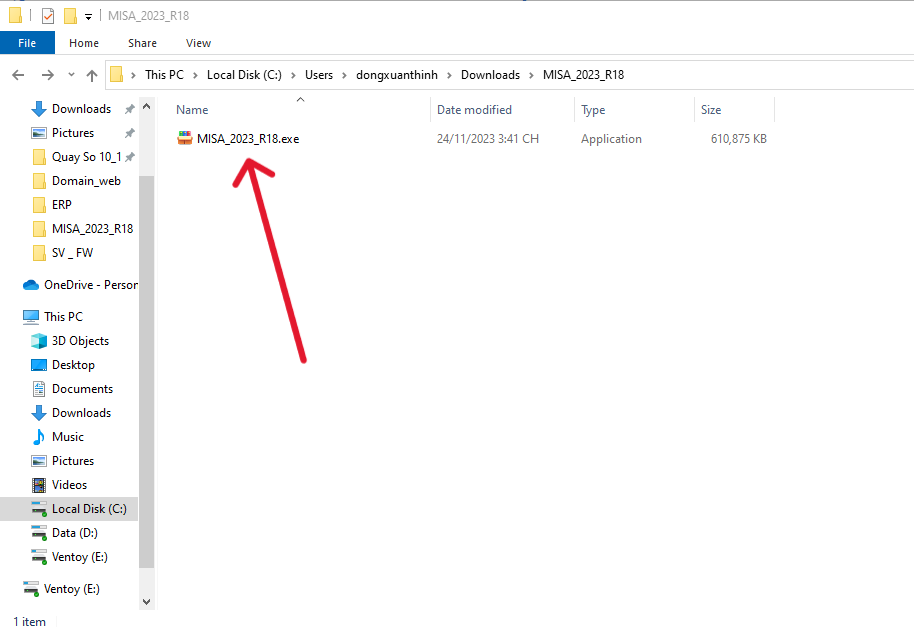
Task: Click the Local Disk (C:) drive icon
Action: pos(38,509)
